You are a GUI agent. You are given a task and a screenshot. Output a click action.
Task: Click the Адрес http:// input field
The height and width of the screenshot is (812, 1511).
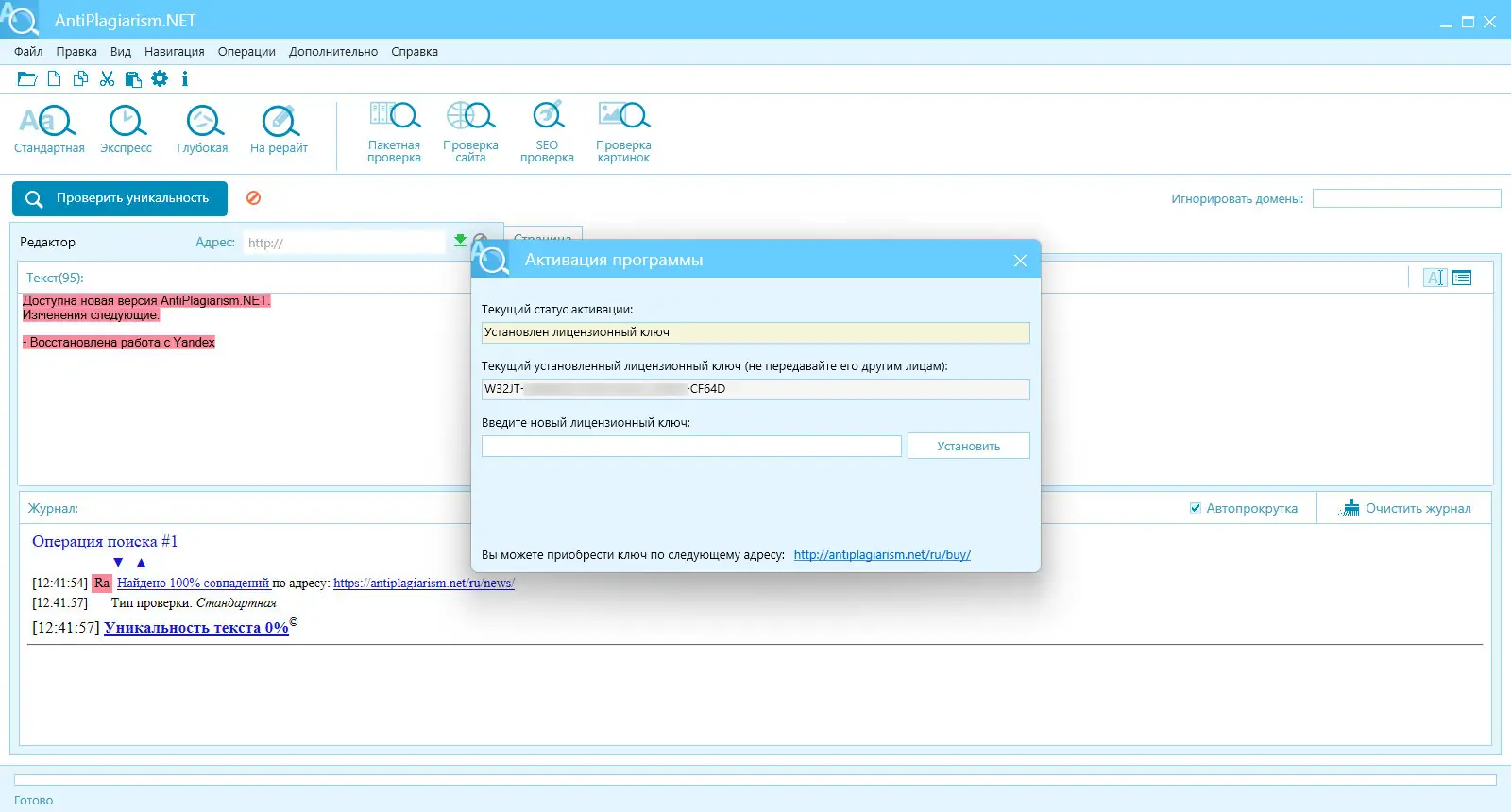[x=344, y=243]
